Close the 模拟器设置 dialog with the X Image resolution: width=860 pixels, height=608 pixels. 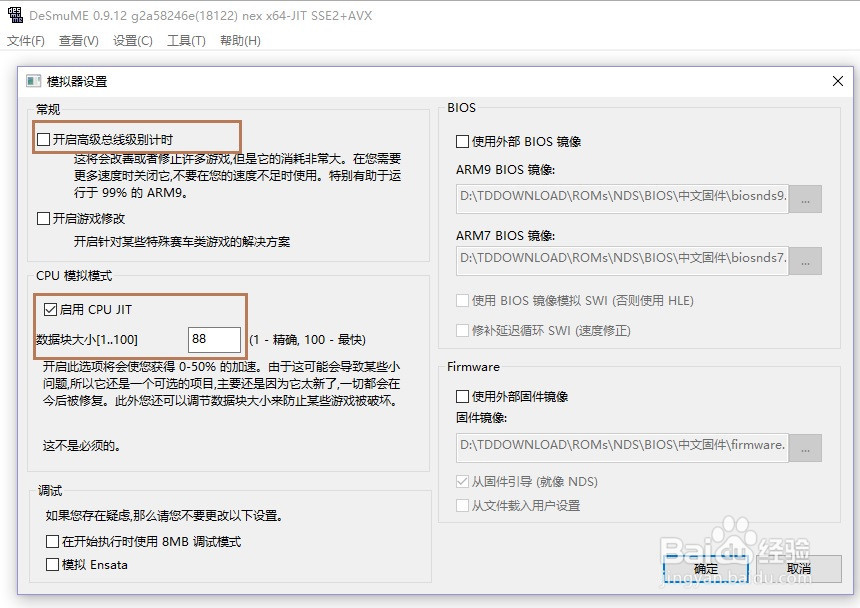click(x=837, y=81)
